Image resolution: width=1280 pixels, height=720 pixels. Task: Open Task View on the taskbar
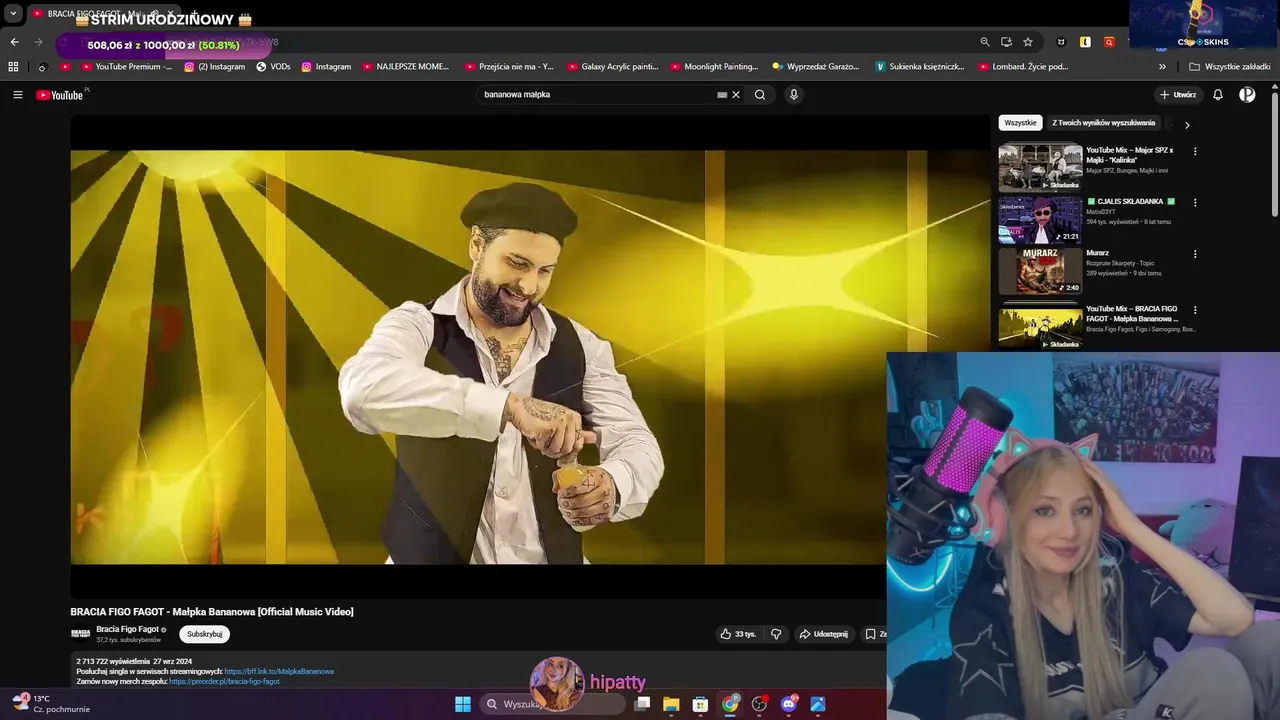coord(642,704)
